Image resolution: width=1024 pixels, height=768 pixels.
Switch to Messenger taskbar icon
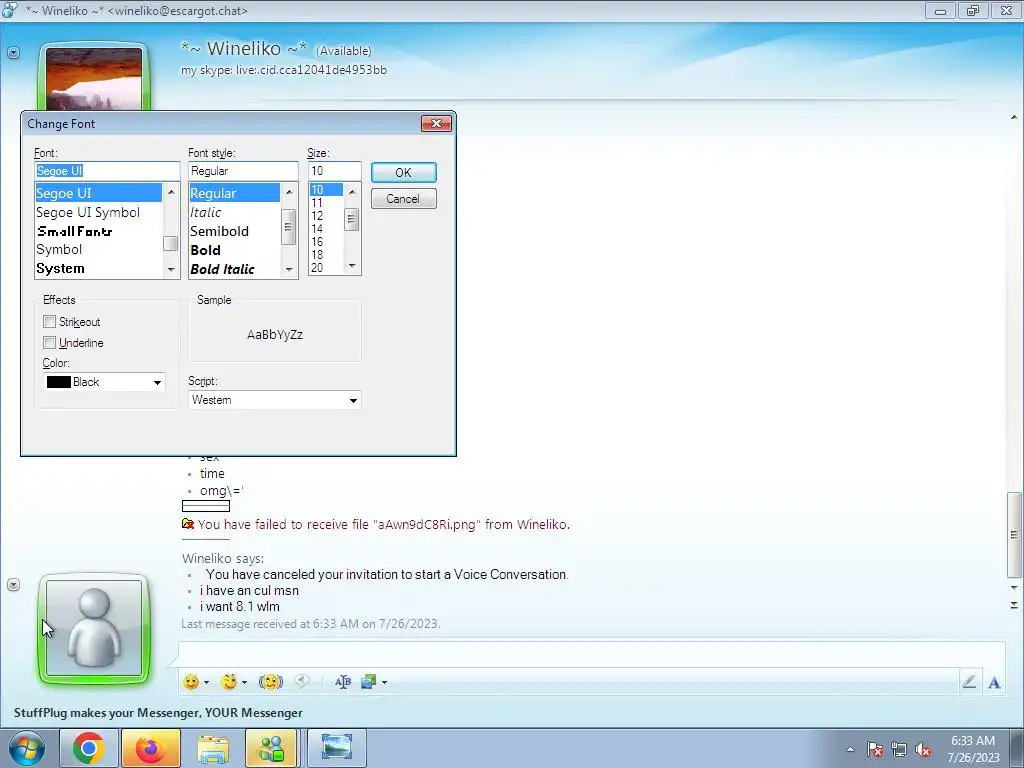point(272,748)
